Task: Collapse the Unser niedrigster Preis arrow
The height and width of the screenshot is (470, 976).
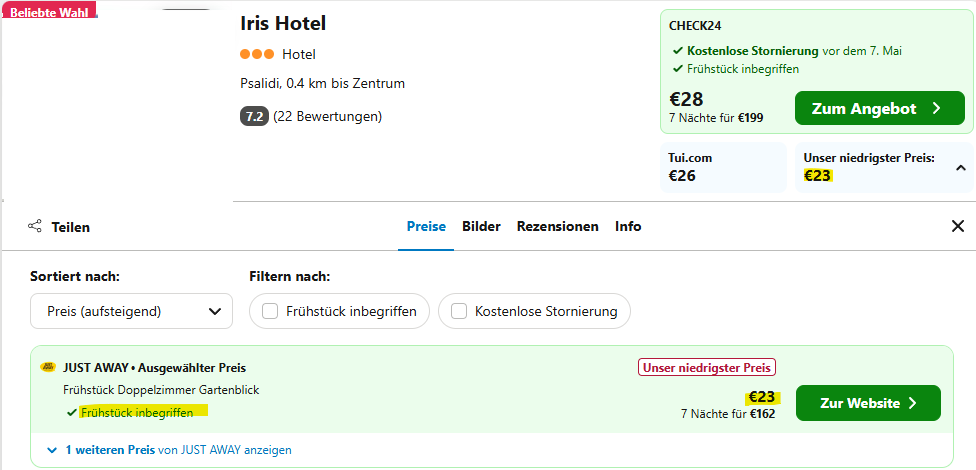Action: [960, 167]
